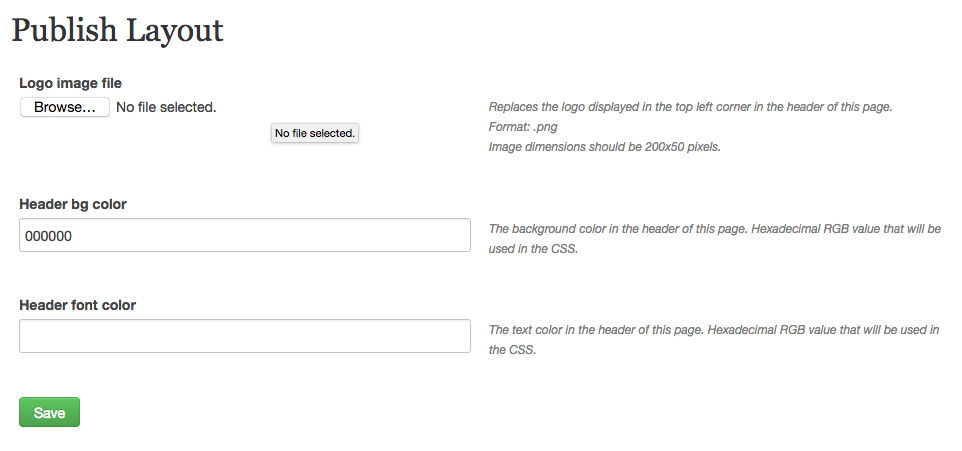Save the publish layout settings

(x=49, y=412)
